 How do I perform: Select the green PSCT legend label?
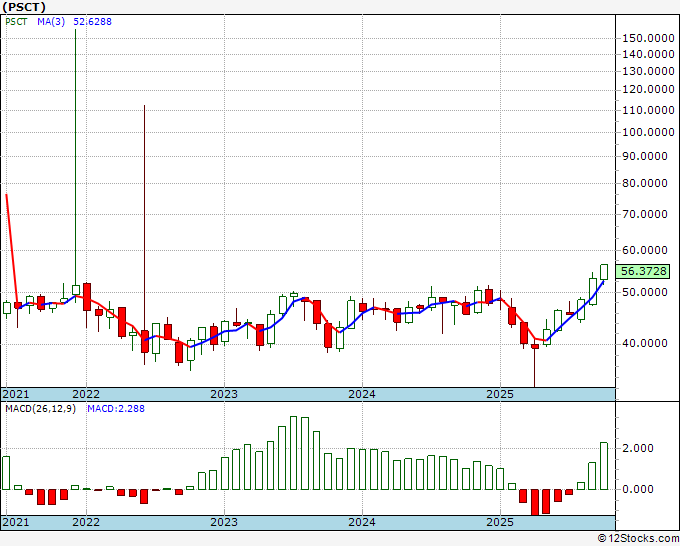[x=16, y=22]
